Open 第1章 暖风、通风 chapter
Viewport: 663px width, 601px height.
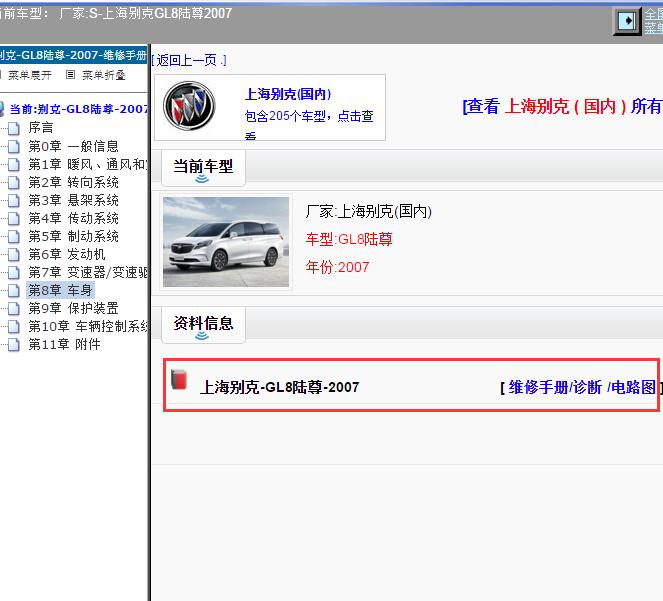point(88,164)
